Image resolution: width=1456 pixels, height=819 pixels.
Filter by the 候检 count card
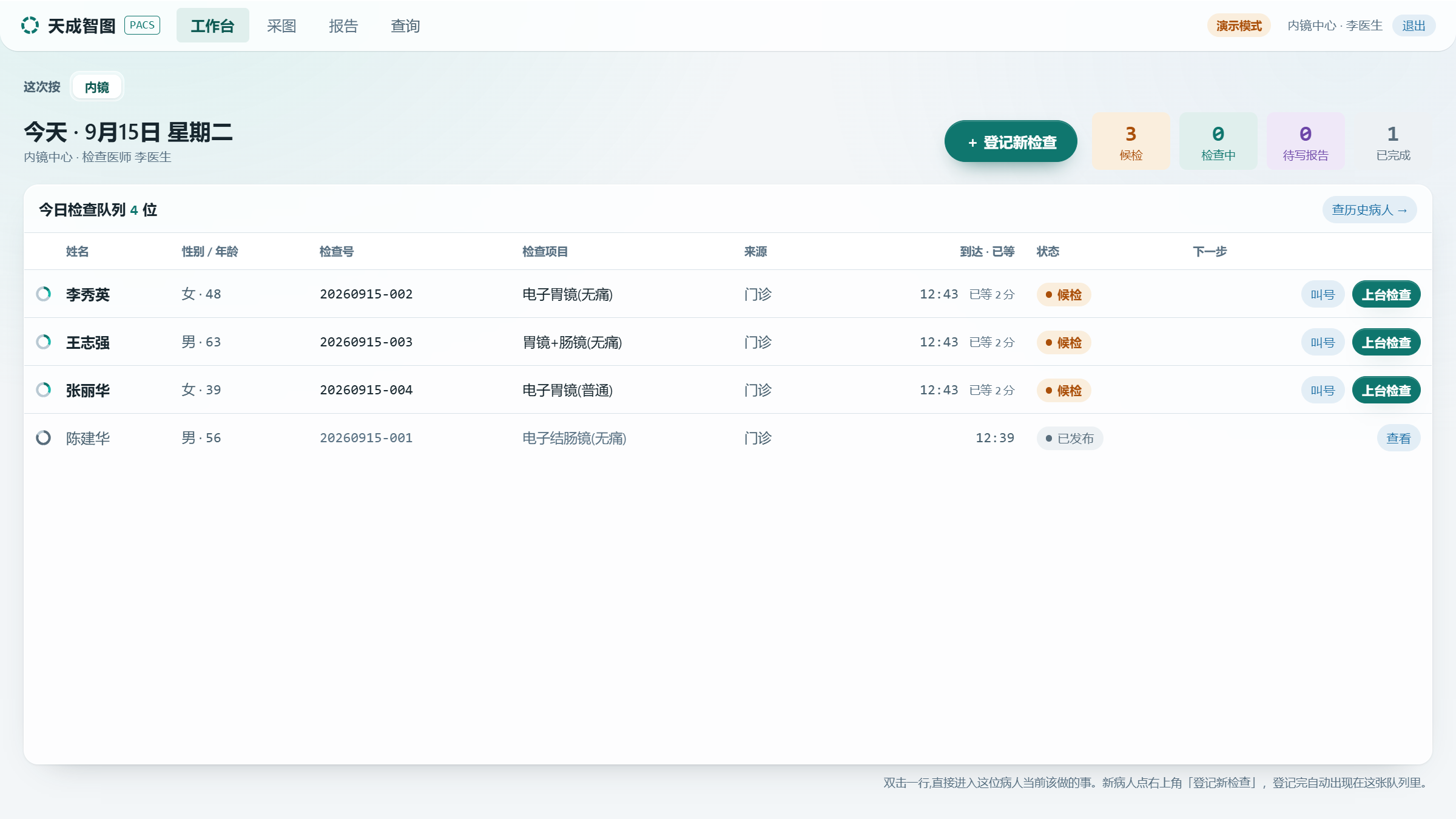click(x=1131, y=141)
